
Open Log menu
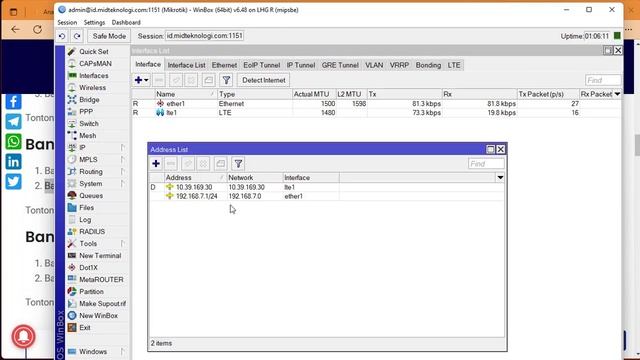click(x=85, y=220)
